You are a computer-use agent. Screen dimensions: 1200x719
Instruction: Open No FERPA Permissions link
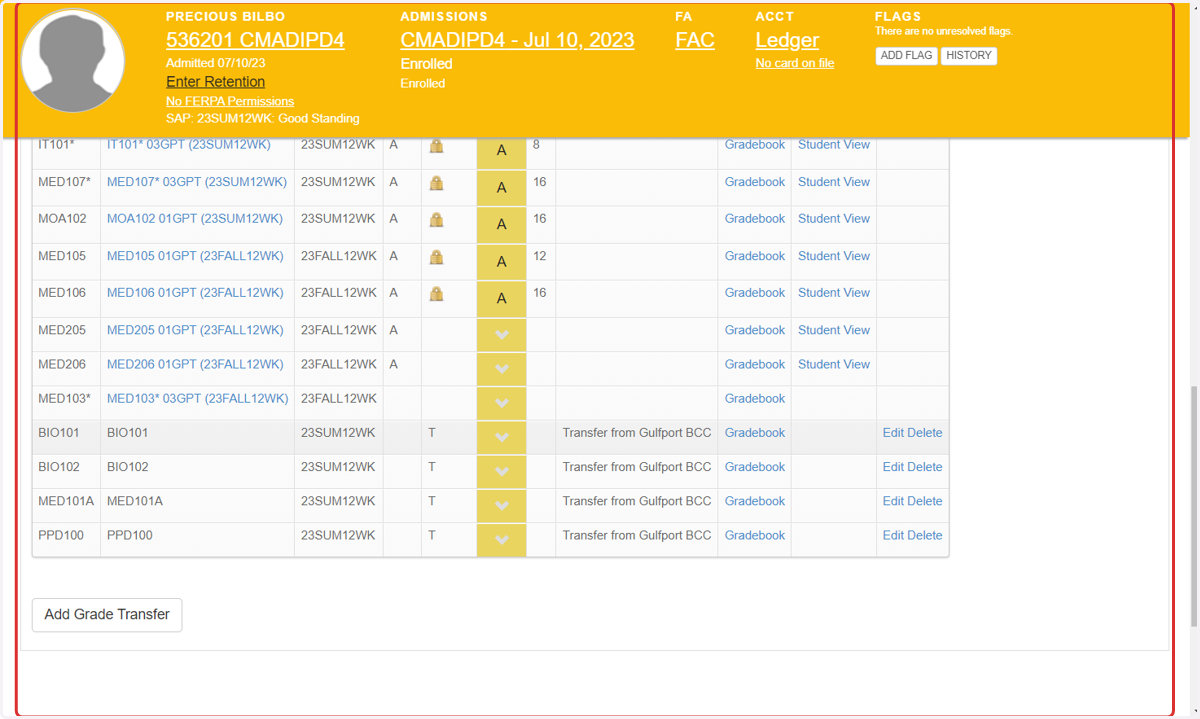[x=230, y=101]
